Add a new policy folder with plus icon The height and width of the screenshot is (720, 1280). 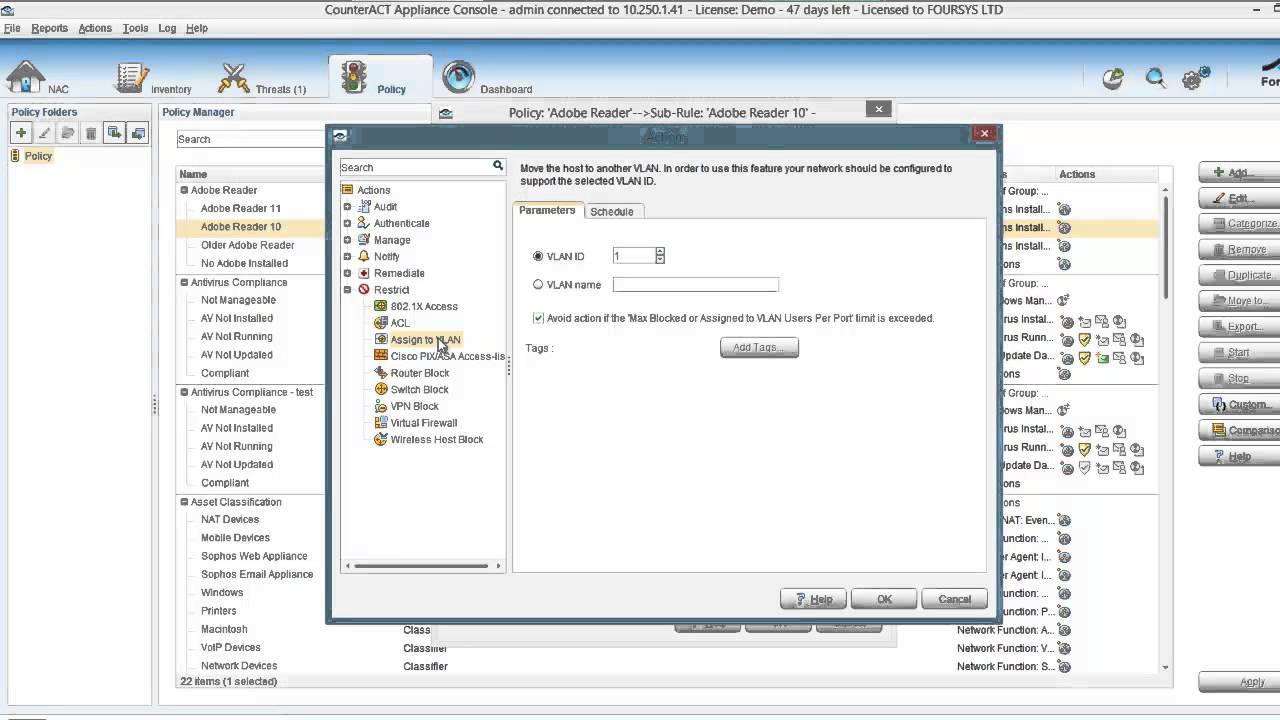(x=20, y=133)
